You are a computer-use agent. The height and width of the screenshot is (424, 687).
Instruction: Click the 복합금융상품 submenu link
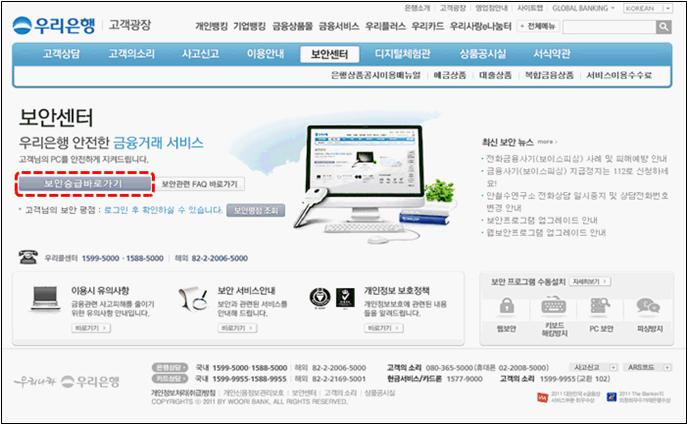point(549,75)
